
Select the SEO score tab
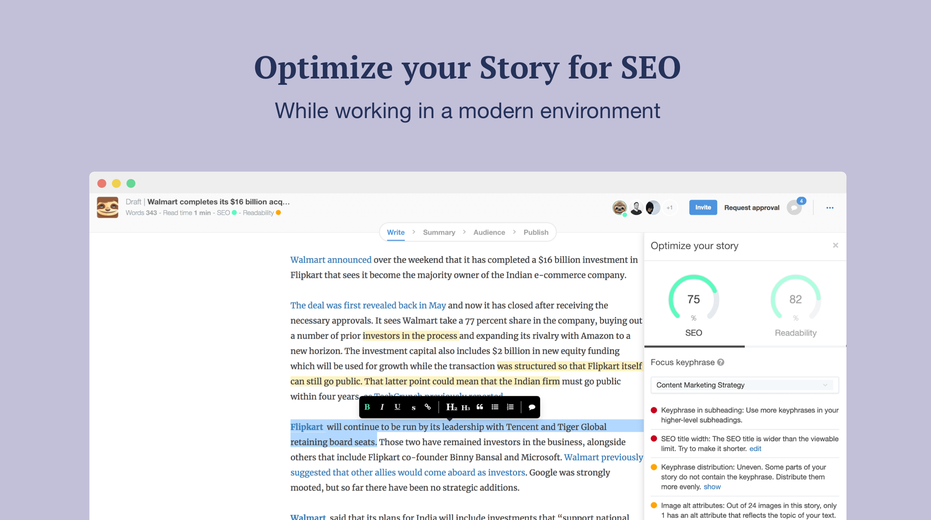coord(694,306)
